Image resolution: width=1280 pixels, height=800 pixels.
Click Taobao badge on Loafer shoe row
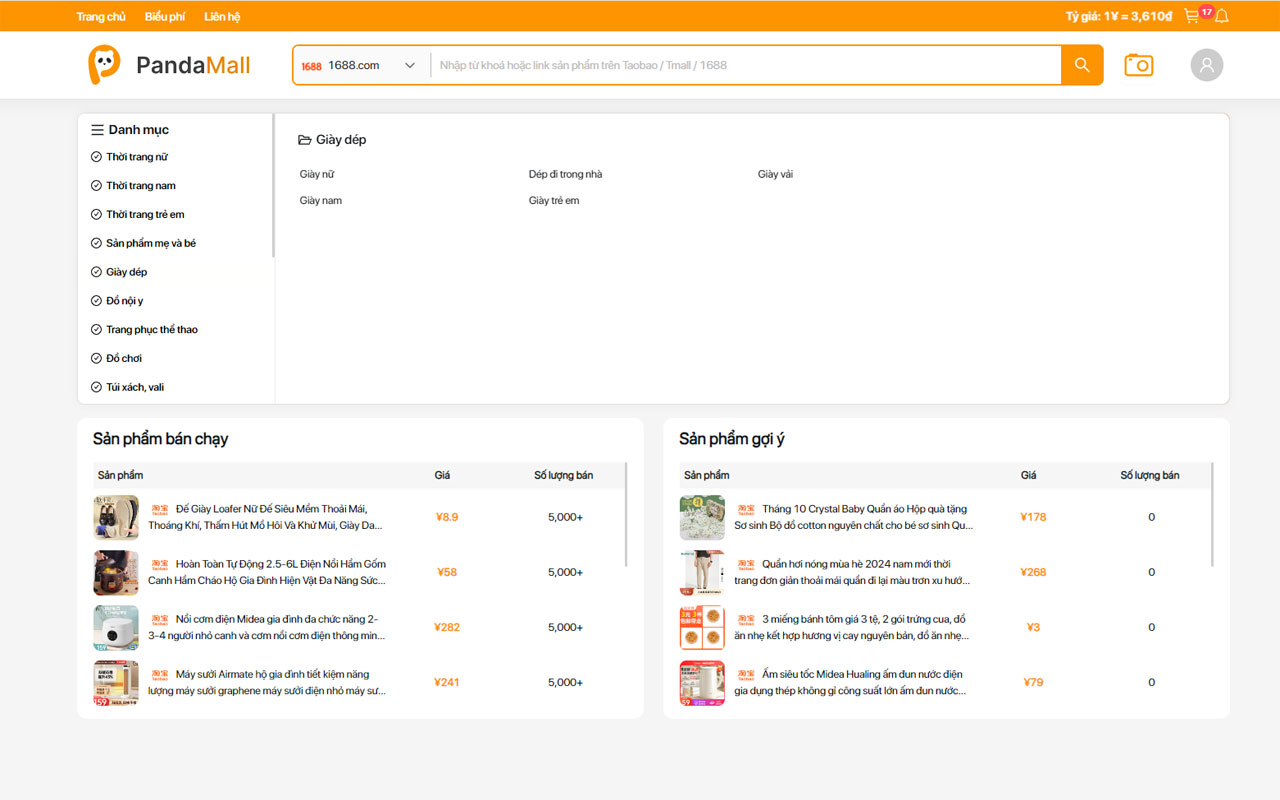click(160, 509)
